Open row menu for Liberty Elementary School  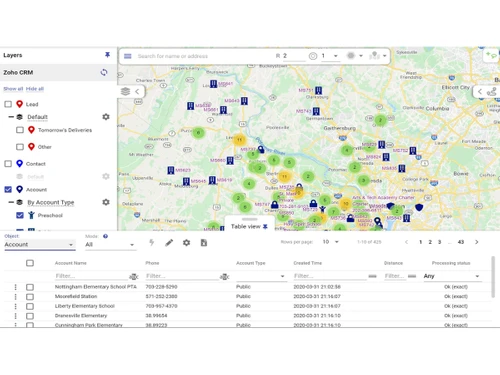point(15,306)
